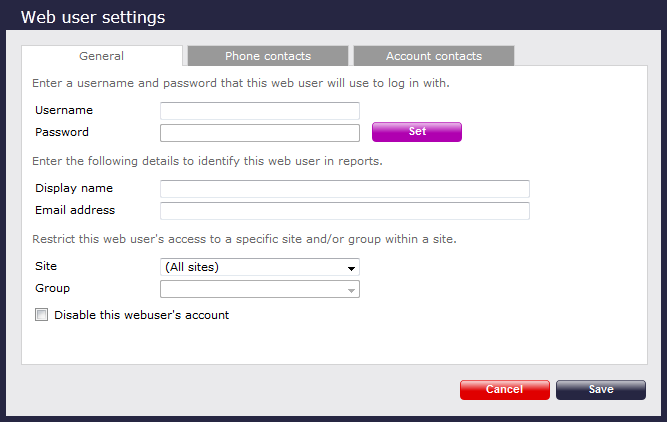Focus the Password input field
The width and height of the screenshot is (667, 422).
[259, 133]
